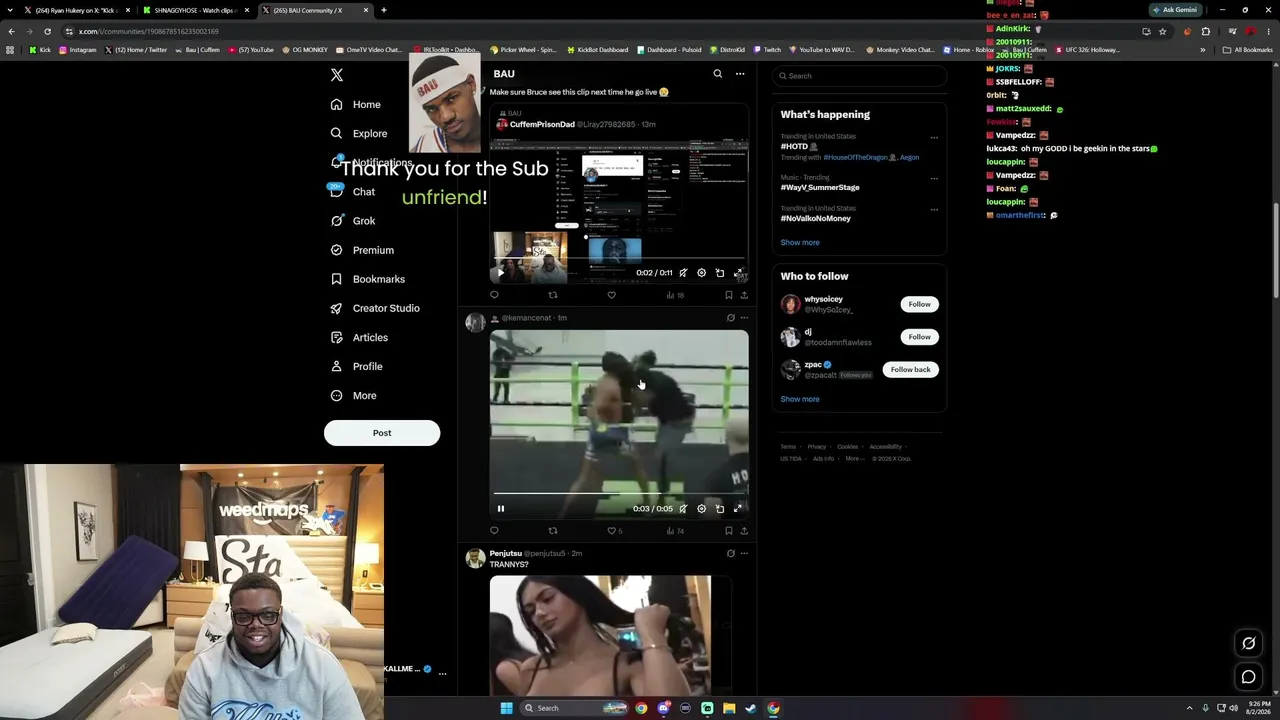Image resolution: width=1280 pixels, height=720 pixels.
Task: Switch to the Ryan Hukery on X tab
Action: point(77,10)
